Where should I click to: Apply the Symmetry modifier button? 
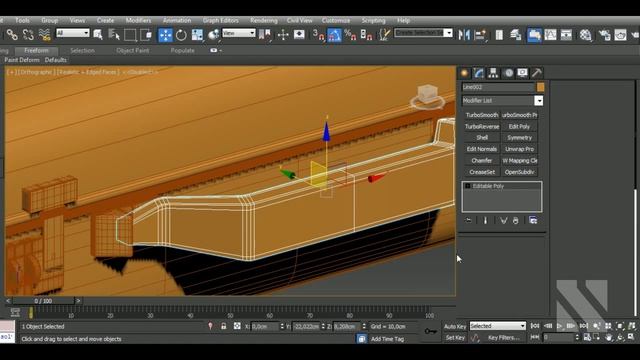click(519, 138)
